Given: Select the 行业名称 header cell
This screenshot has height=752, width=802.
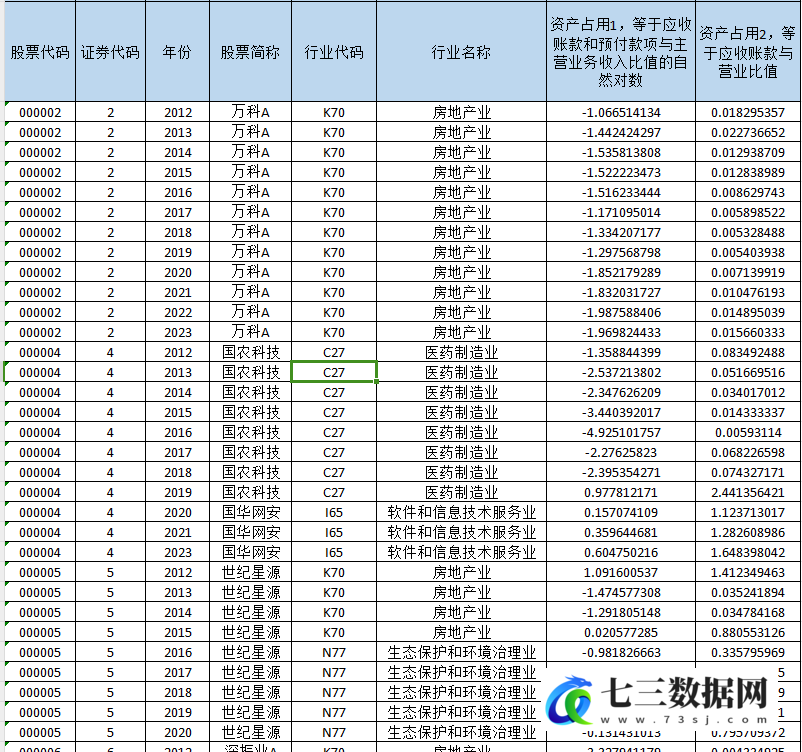Looking at the screenshot, I should (x=461, y=52).
